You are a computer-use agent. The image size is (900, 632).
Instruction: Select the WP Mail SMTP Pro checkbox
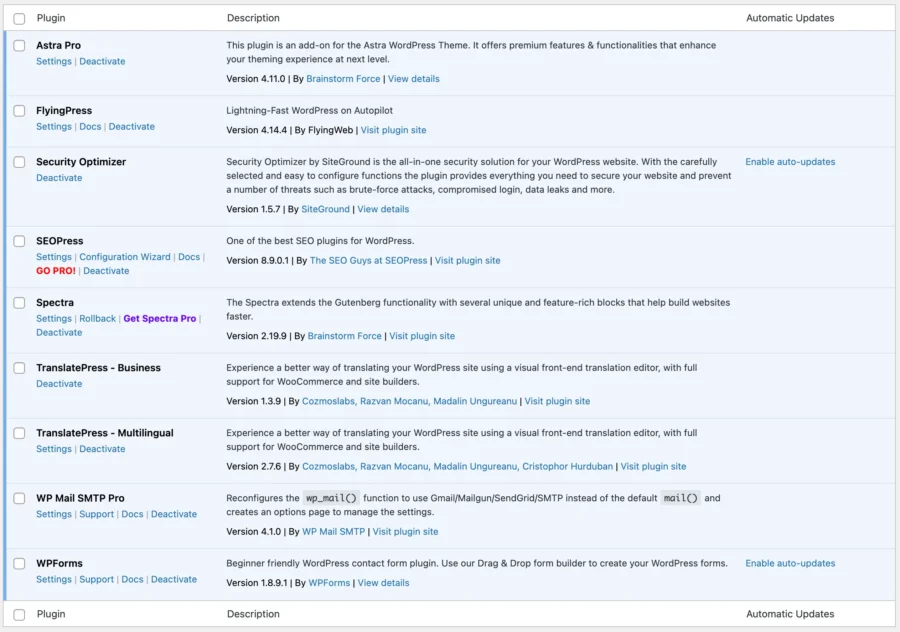(19, 498)
